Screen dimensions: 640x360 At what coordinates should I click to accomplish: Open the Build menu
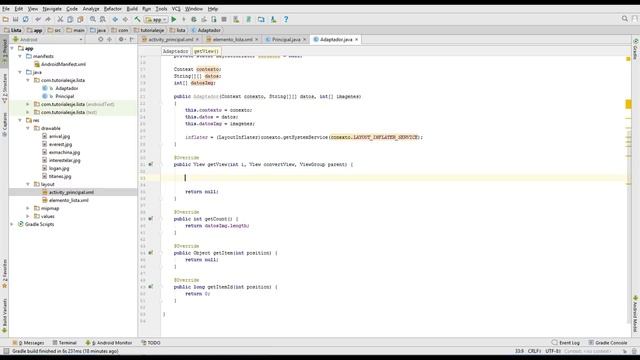click(x=132, y=9)
